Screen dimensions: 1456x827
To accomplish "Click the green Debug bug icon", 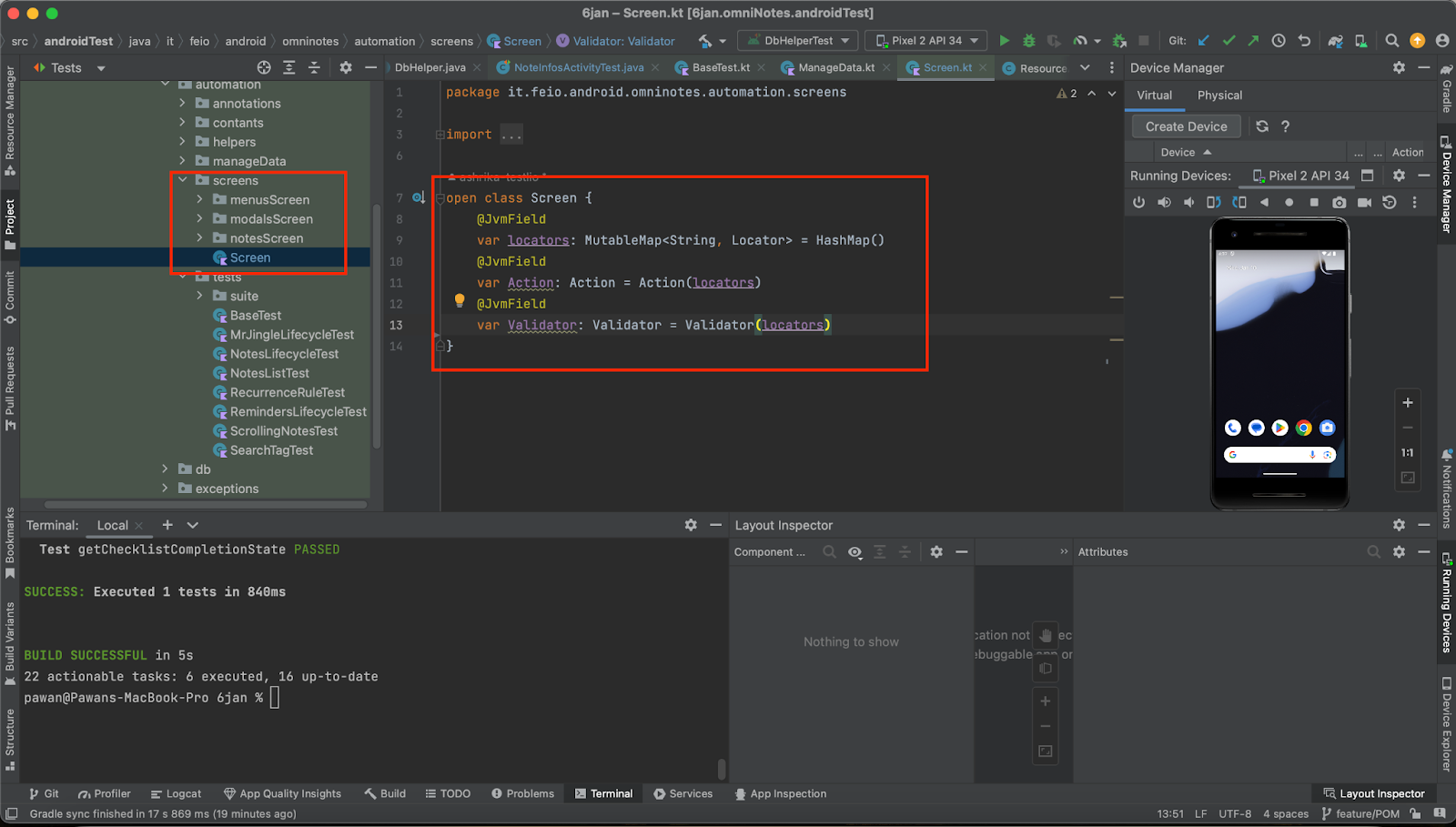I will pyautogui.click(x=1029, y=41).
